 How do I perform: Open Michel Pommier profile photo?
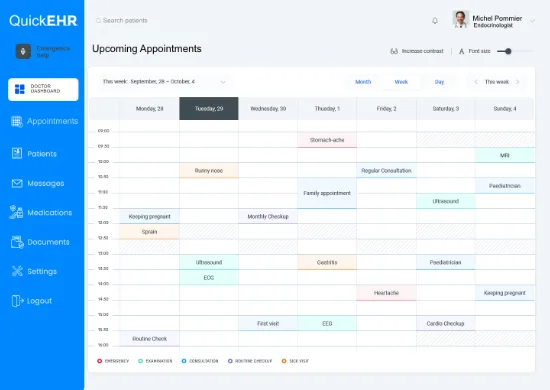point(461,19)
